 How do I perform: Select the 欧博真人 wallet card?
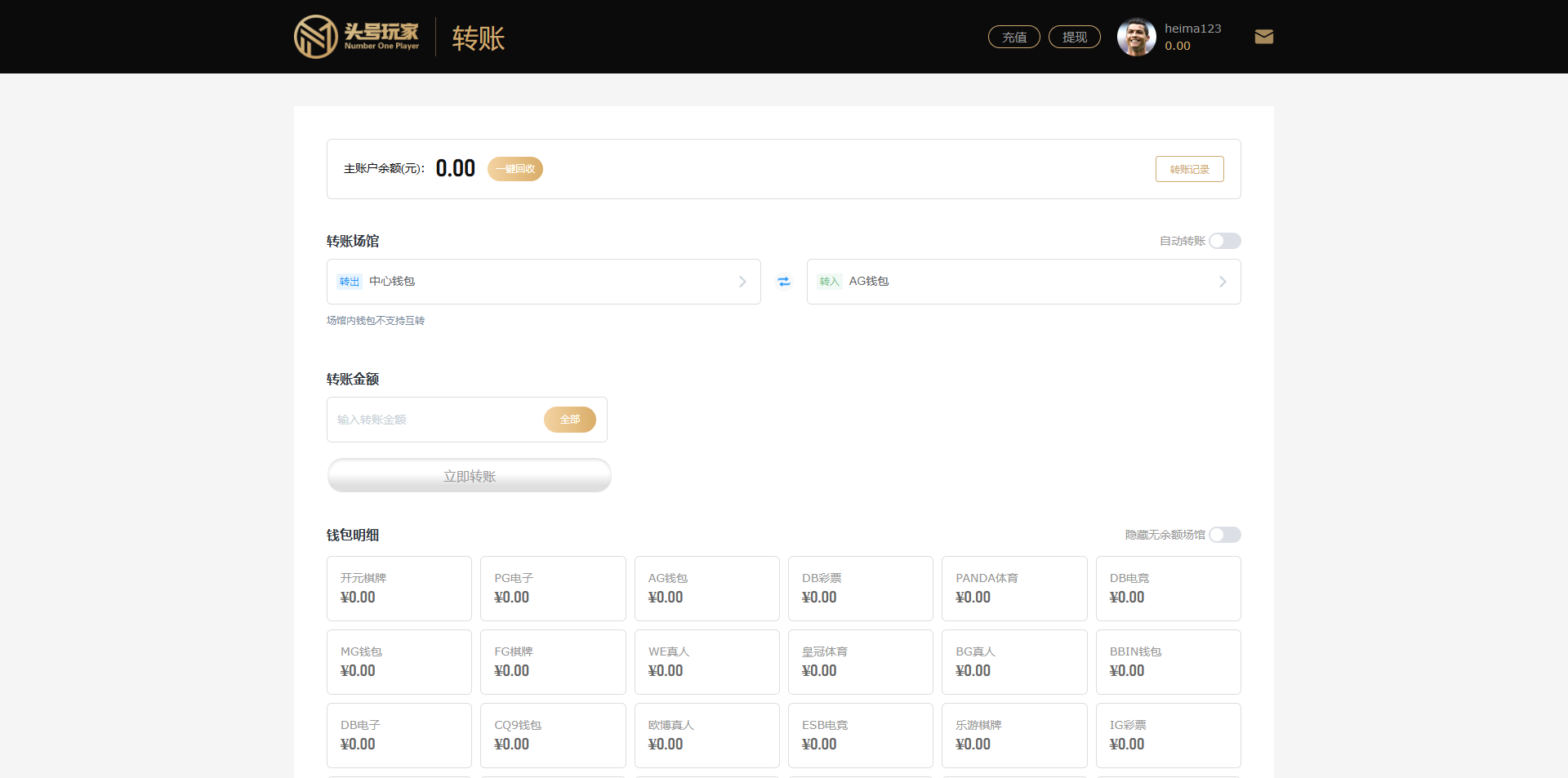(x=706, y=736)
